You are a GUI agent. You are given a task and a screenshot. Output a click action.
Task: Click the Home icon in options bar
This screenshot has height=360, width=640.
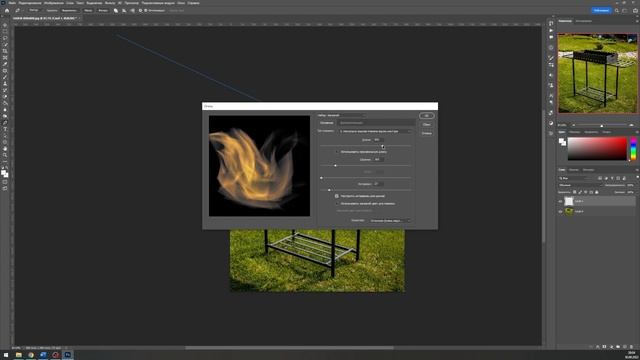(7, 11)
